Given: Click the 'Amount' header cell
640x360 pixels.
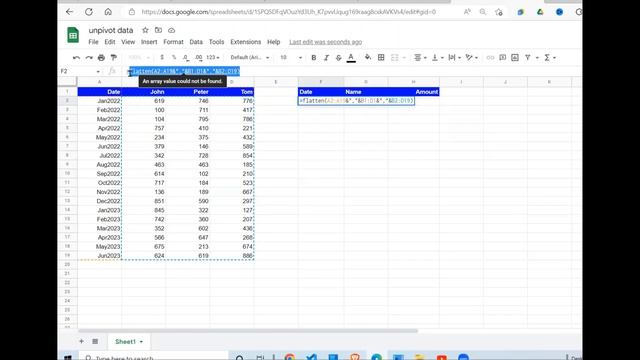Looking at the screenshot, I should click(x=414, y=92).
